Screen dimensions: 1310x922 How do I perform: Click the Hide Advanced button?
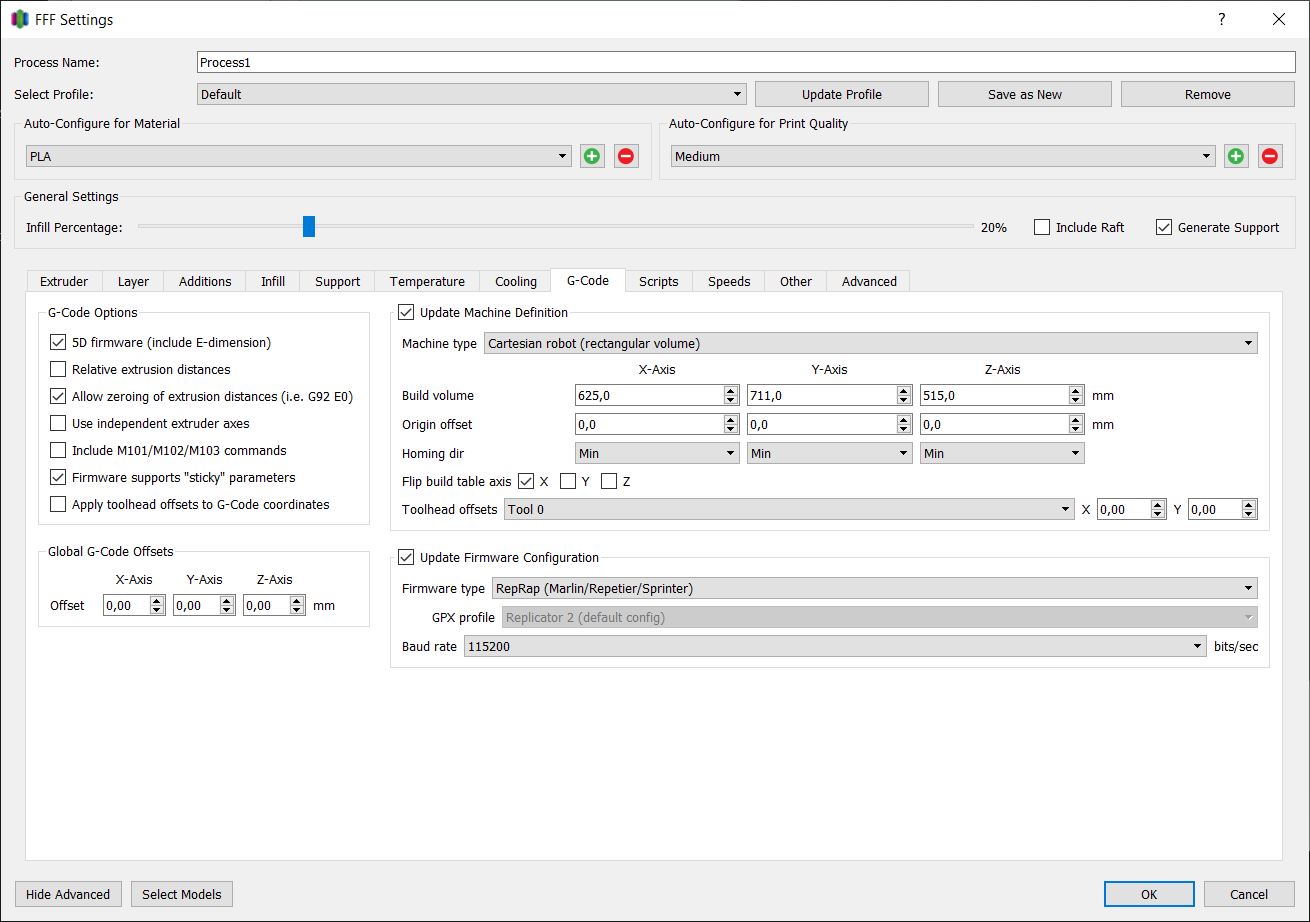68,894
